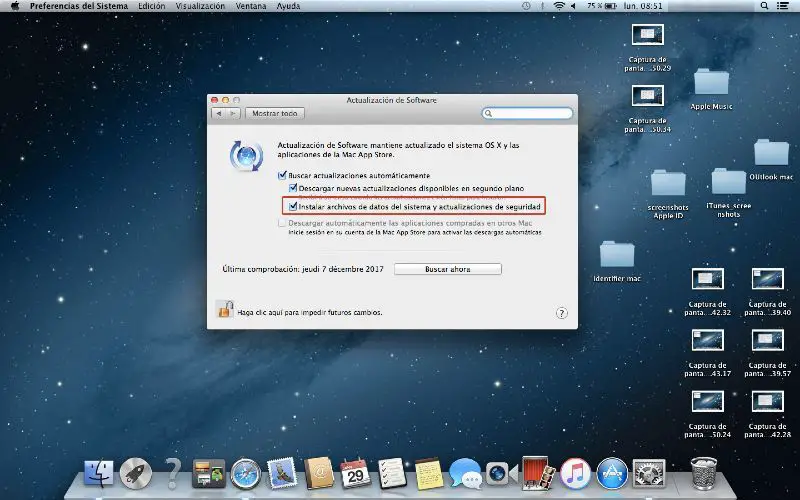The height and width of the screenshot is (500, 800).
Task: Click the Software Update globe icon
Action: (246, 156)
